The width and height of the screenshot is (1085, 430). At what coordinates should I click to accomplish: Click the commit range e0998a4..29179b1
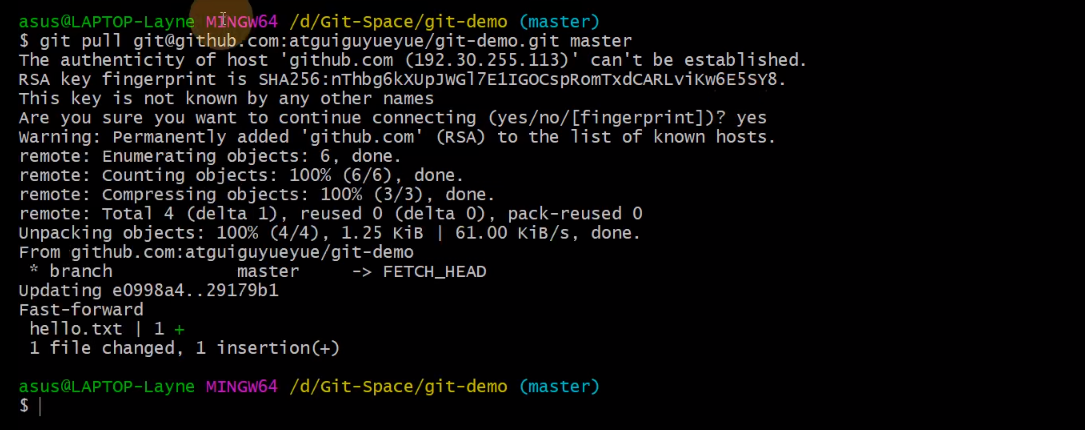click(x=190, y=291)
